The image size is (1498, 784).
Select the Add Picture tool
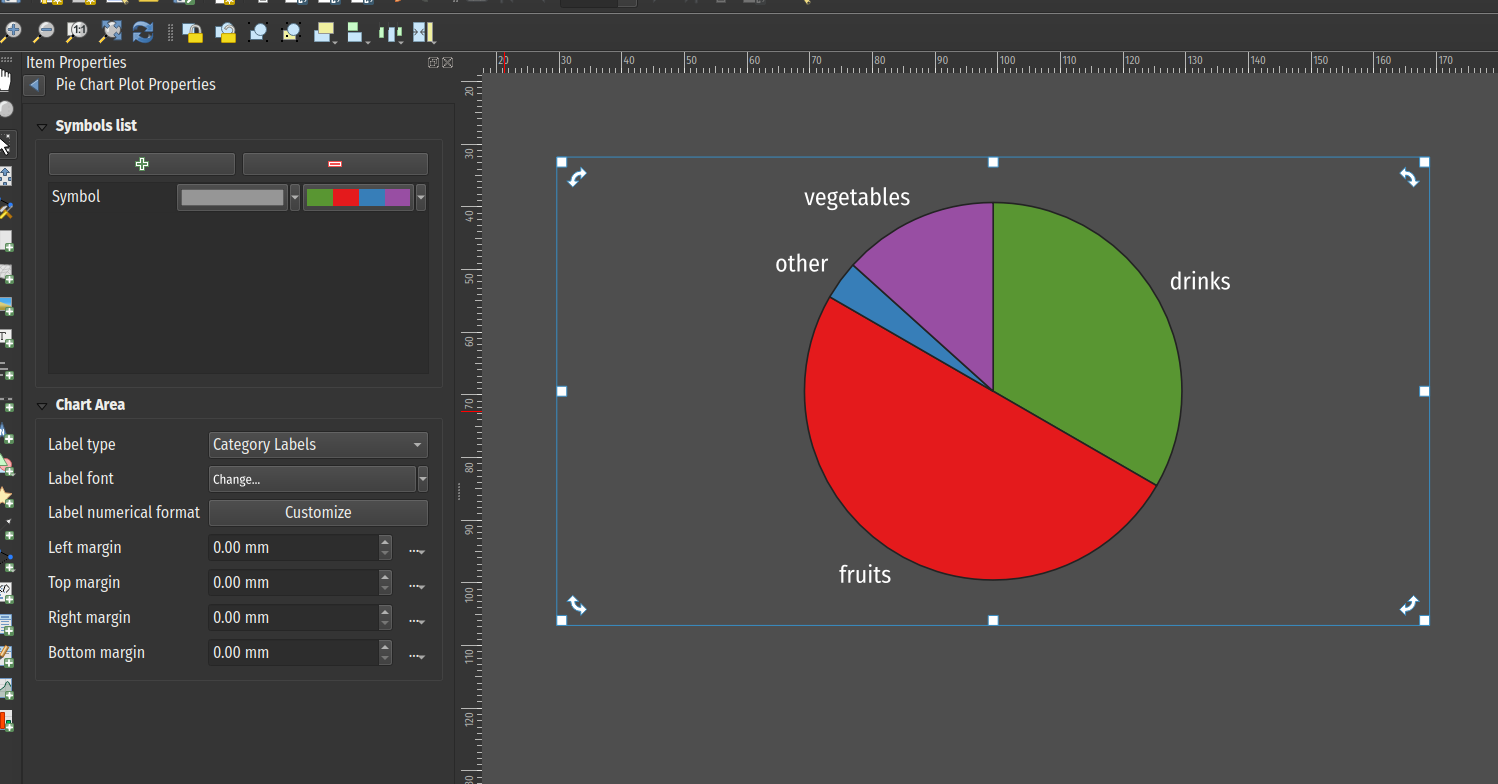click(6, 307)
